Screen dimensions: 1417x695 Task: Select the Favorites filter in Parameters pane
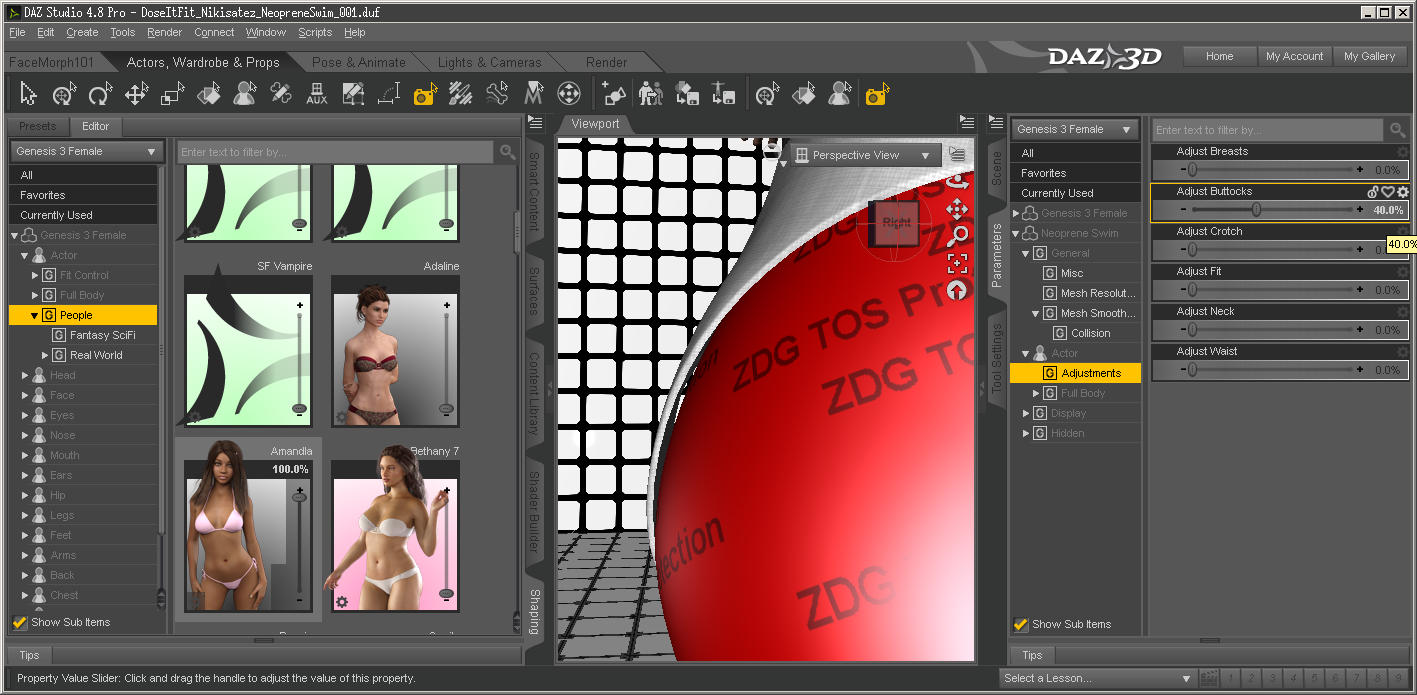[x=1075, y=173]
